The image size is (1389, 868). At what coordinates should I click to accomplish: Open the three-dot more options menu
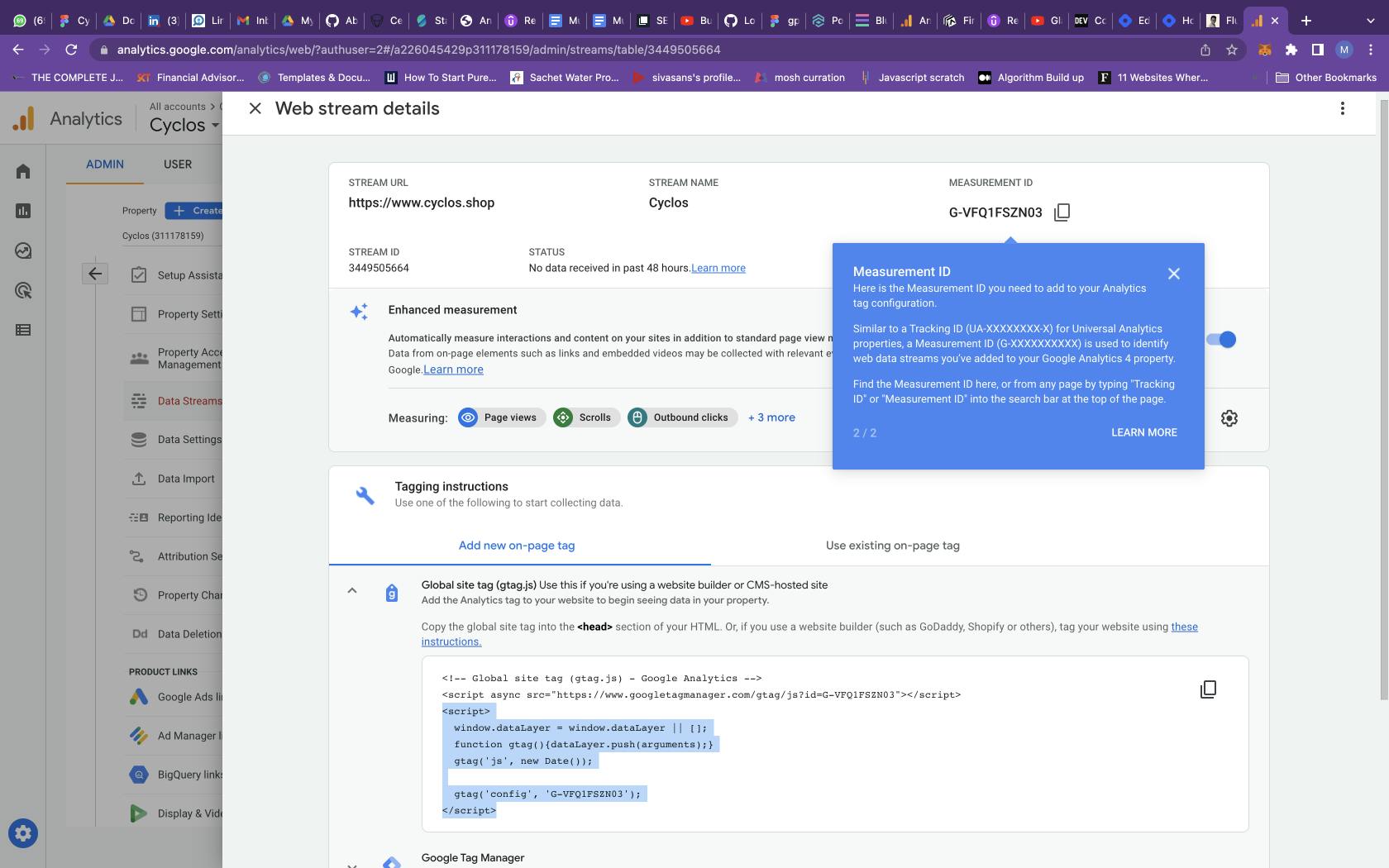[x=1343, y=108]
